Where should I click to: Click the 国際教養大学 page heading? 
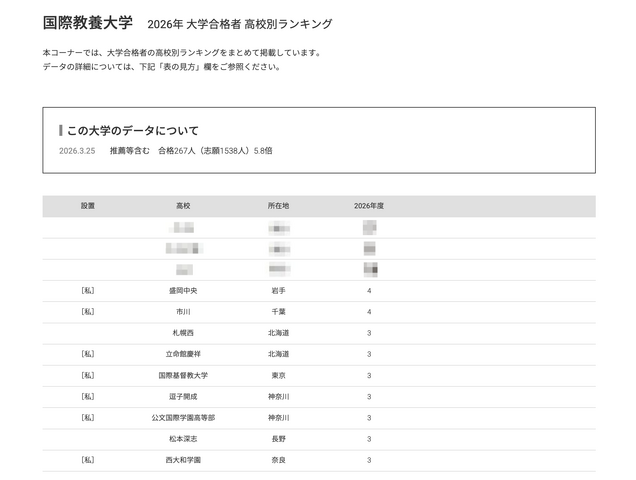(x=88, y=23)
